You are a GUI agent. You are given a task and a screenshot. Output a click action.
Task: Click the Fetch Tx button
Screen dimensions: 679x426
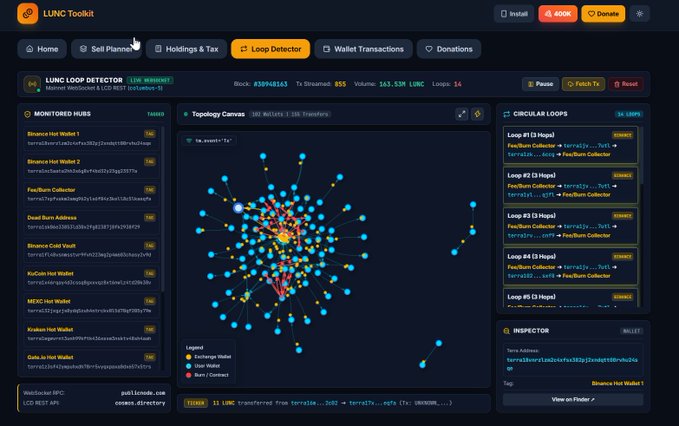point(583,84)
